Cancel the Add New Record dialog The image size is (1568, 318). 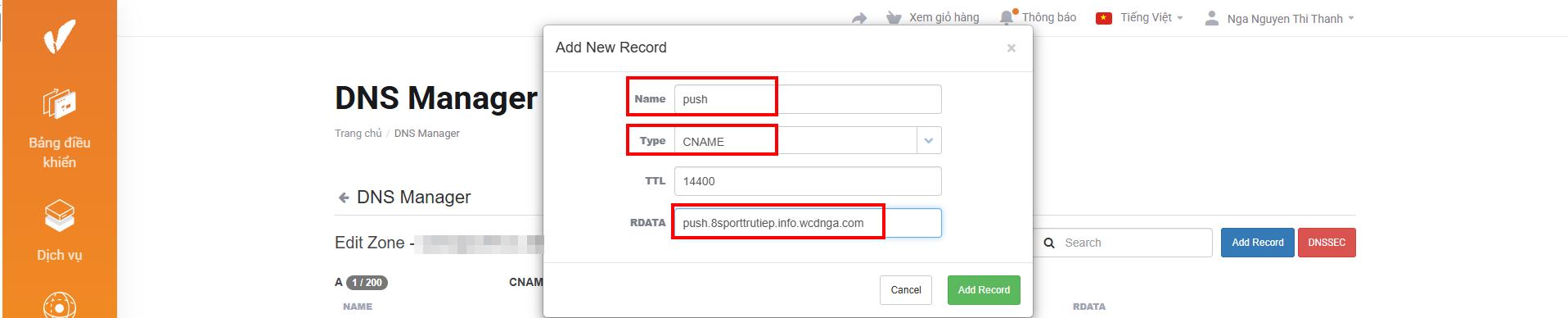click(906, 290)
